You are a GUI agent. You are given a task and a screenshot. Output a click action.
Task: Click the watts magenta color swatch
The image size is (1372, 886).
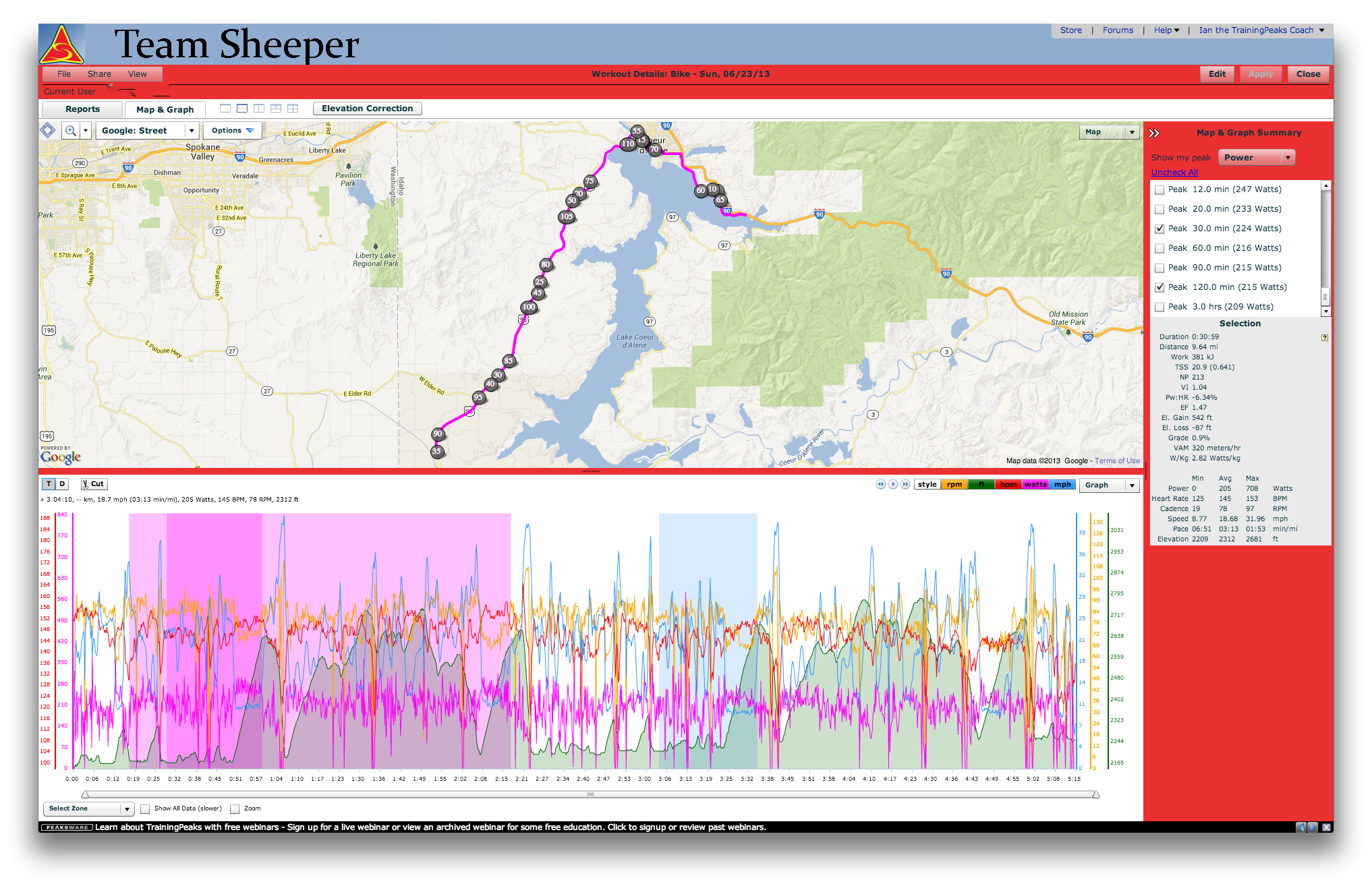pos(1035,485)
